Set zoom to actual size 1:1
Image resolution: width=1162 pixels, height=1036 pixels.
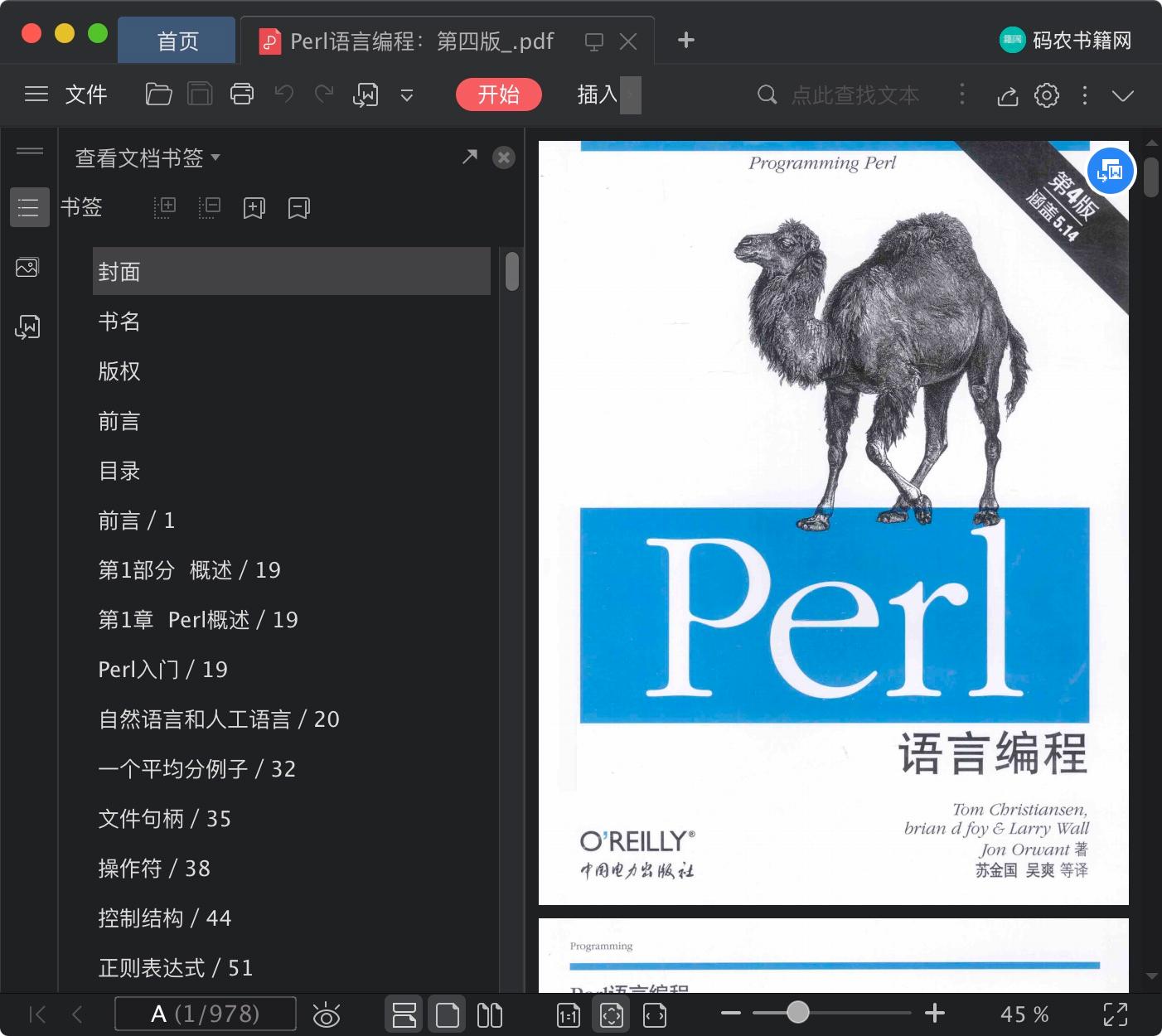tap(569, 1014)
